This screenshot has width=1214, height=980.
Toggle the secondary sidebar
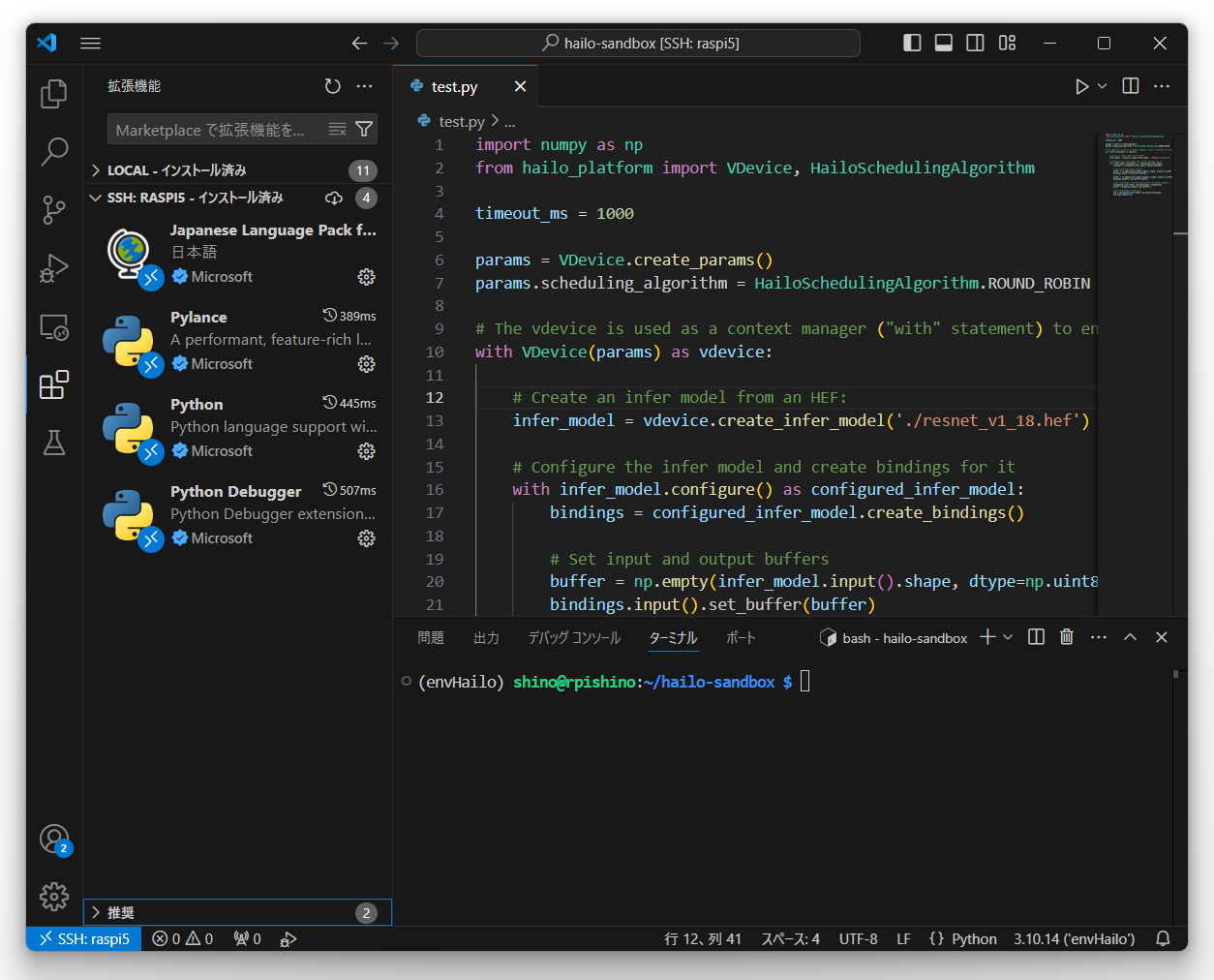tap(975, 43)
